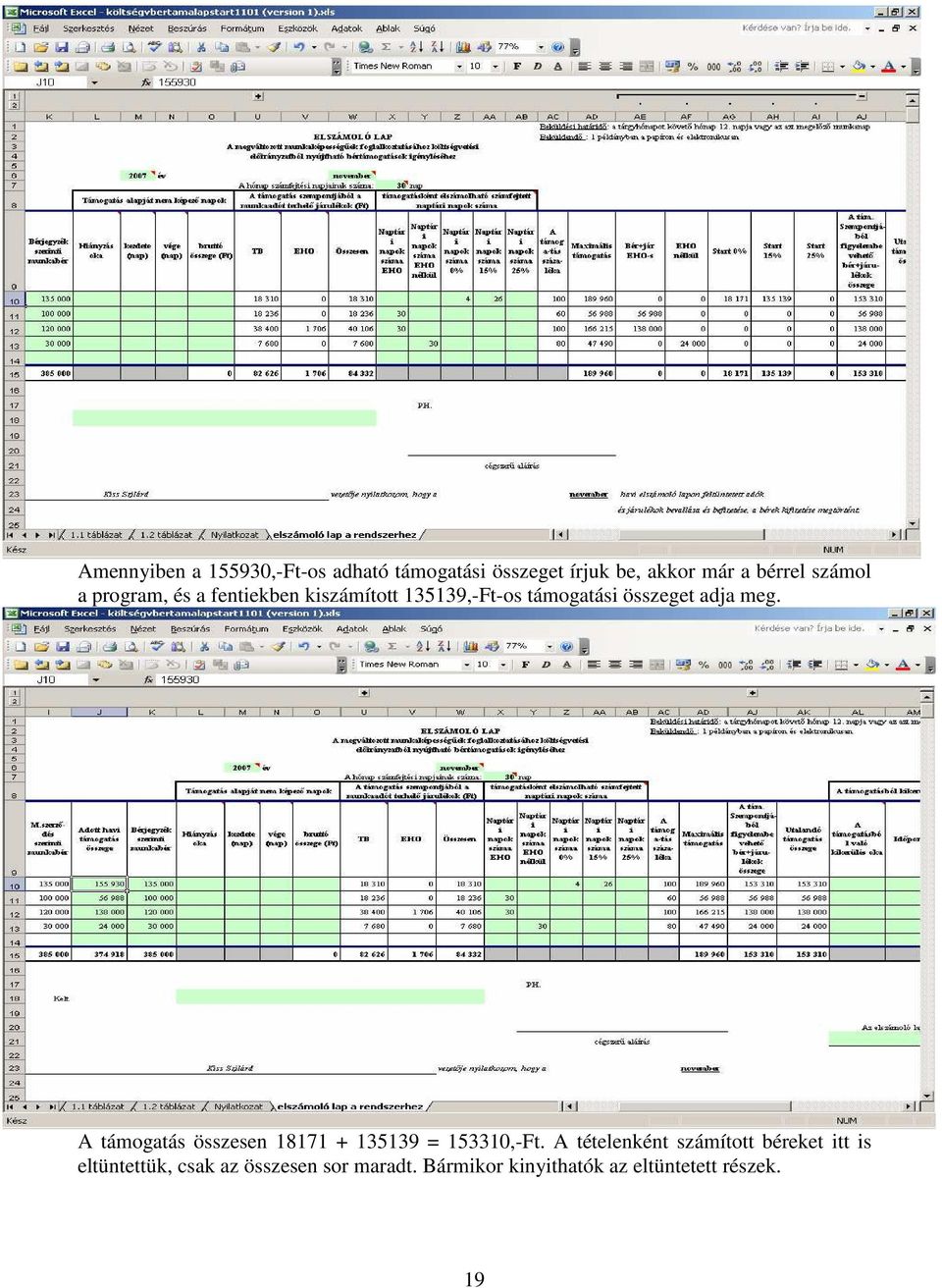Toggle Center alignment in upper Excel window
Image resolution: width=942 pixels, height=1288 pixels.
coord(604,67)
